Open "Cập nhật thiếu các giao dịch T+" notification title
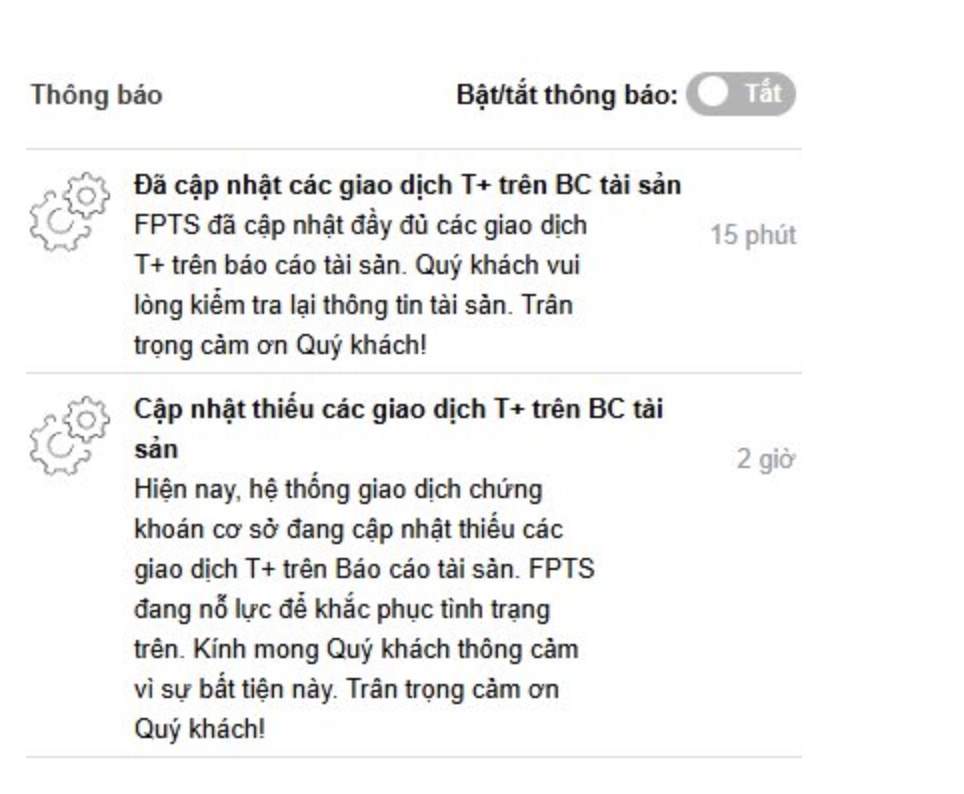Screen dimensions: 964x794 point(398,429)
